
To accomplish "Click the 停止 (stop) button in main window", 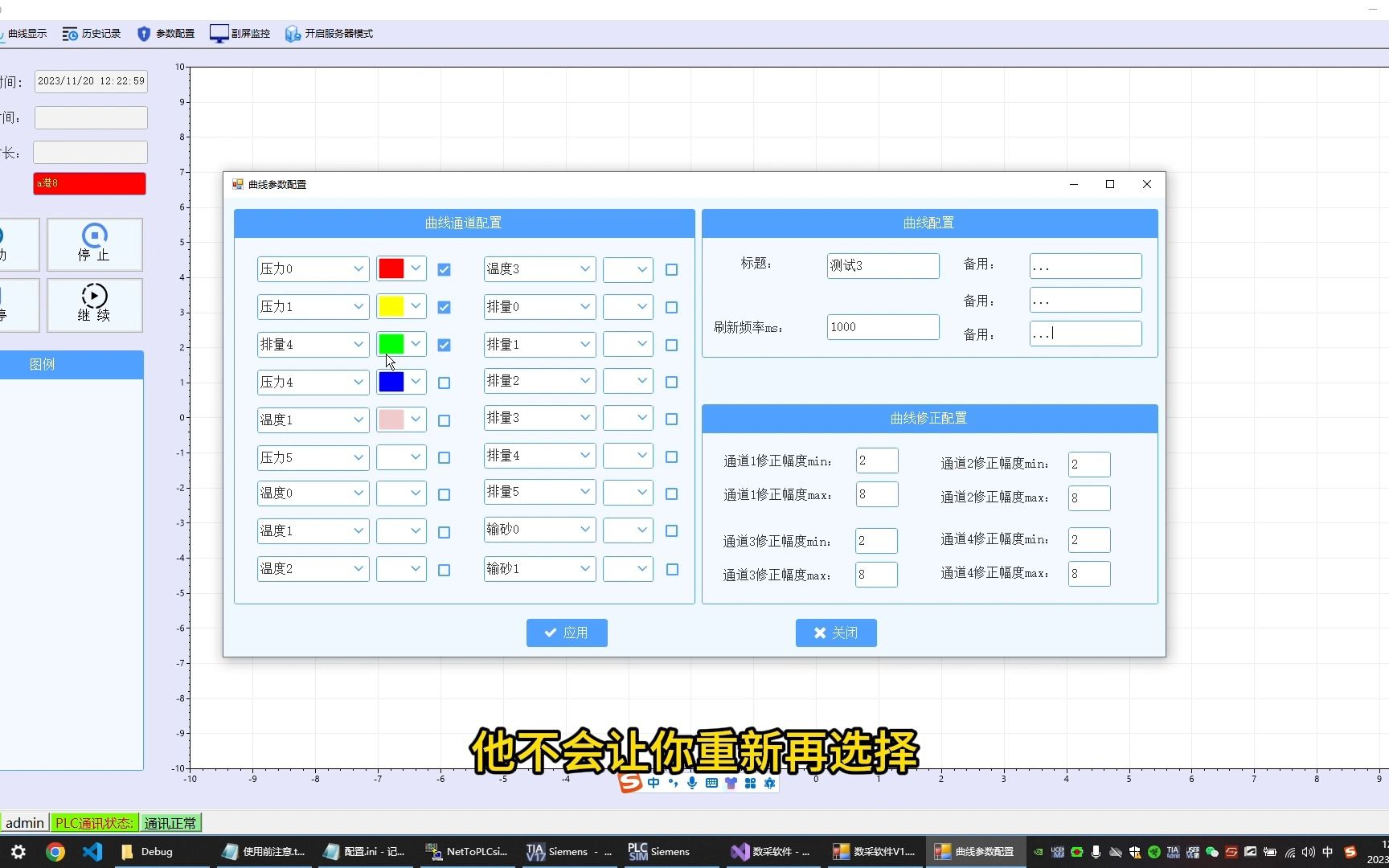I will click(x=94, y=244).
